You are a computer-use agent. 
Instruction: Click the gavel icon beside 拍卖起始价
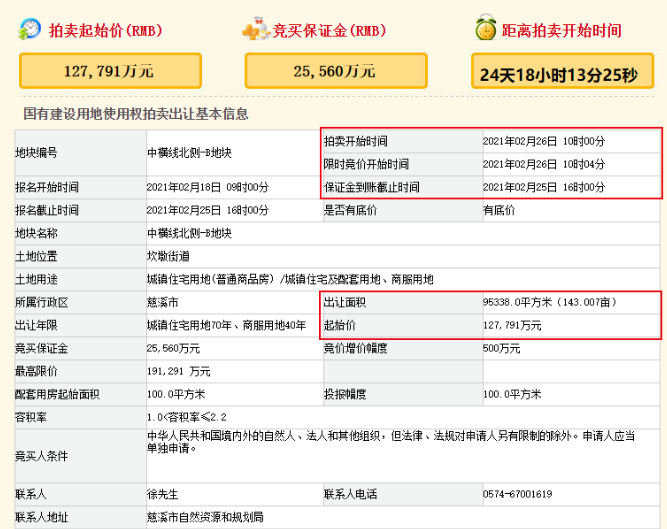(x=30, y=28)
